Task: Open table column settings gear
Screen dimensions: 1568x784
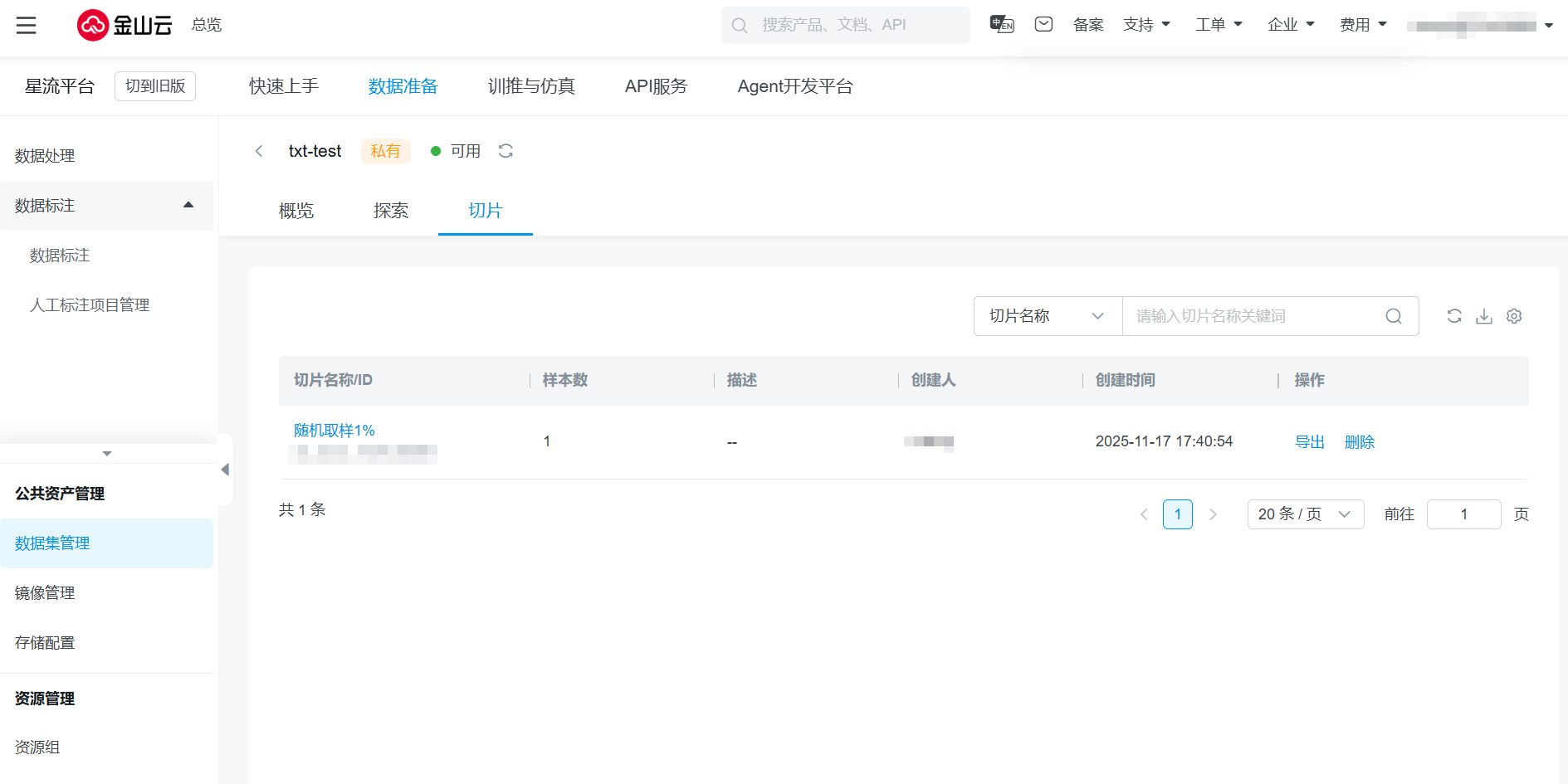Action: [x=1514, y=316]
